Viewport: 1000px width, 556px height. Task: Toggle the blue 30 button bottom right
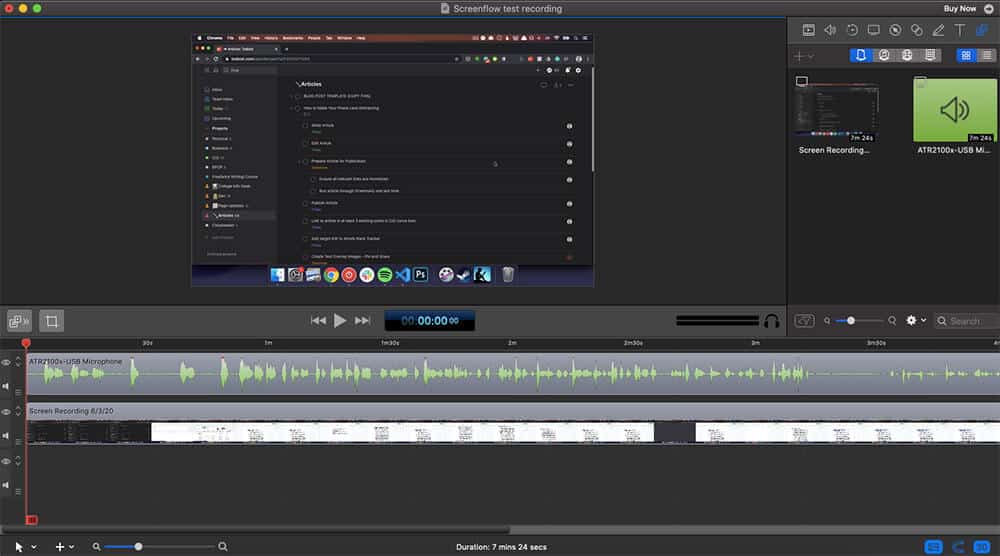pos(982,547)
